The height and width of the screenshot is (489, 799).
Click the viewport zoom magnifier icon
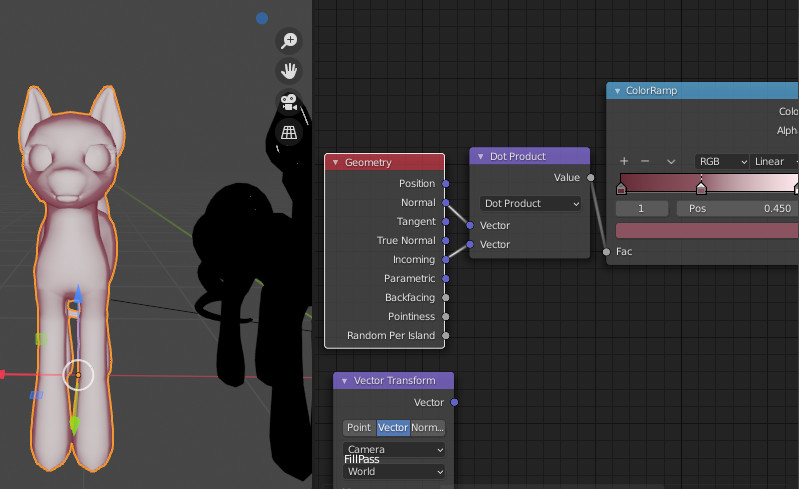[x=289, y=40]
